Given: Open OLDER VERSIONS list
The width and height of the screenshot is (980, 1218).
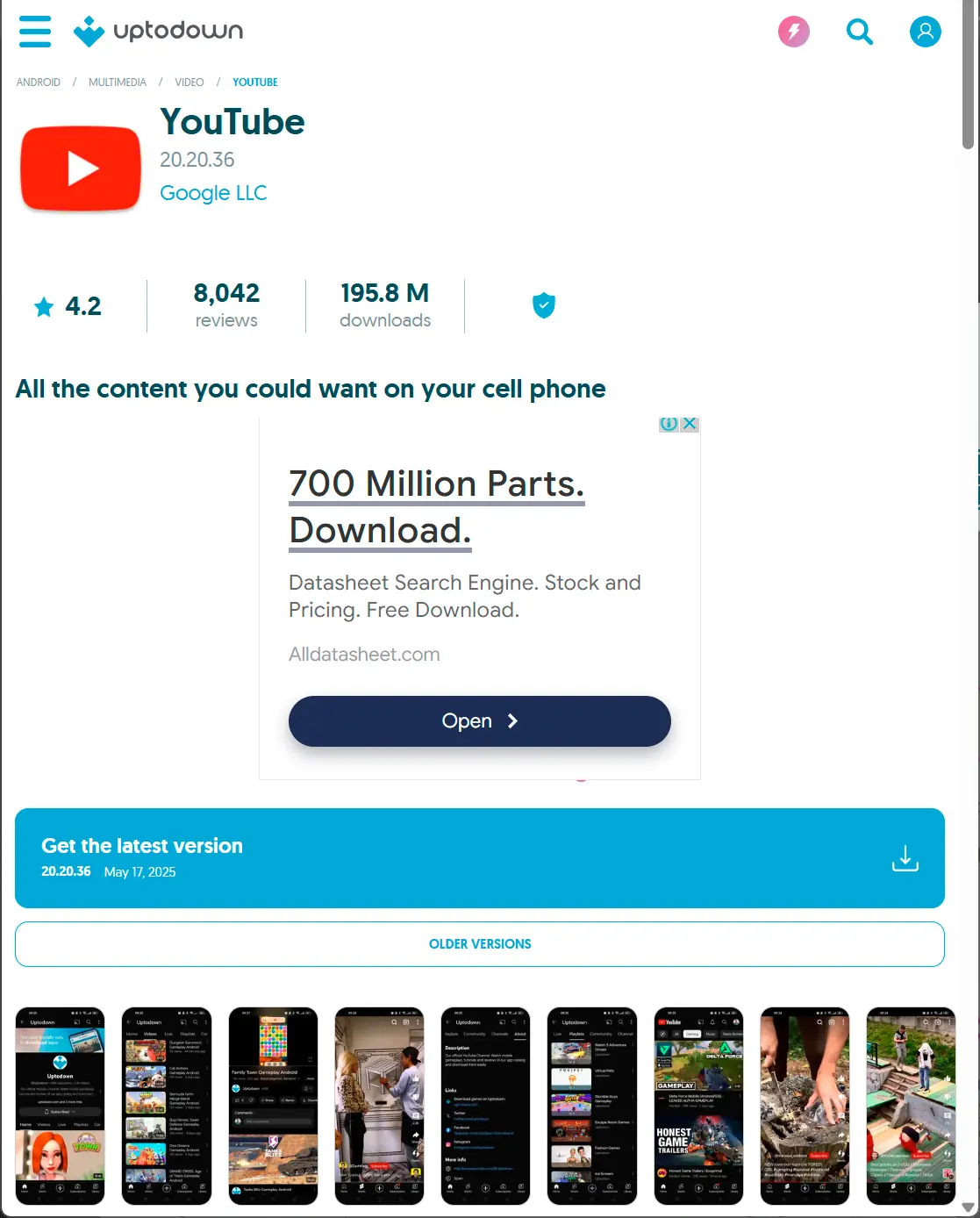Looking at the screenshot, I should tap(480, 944).
